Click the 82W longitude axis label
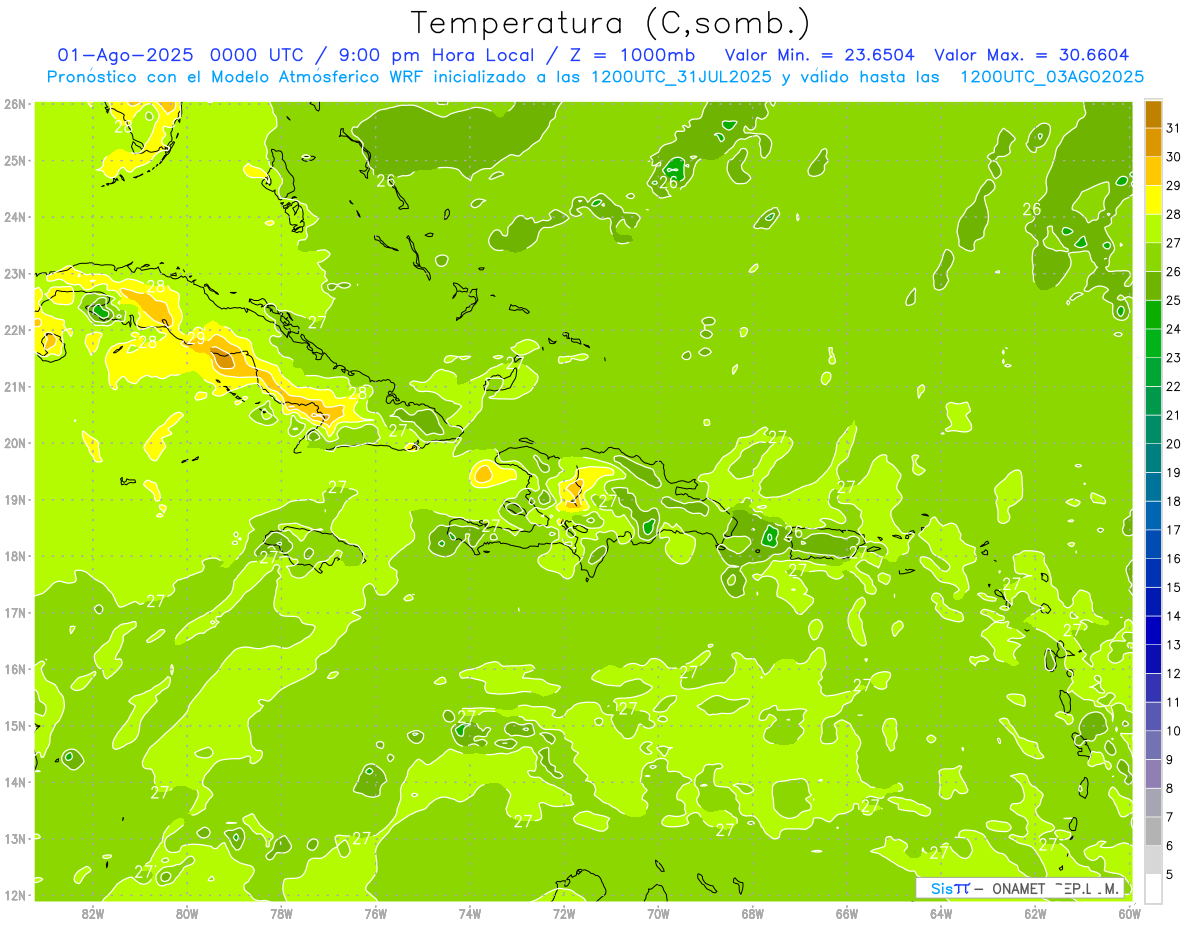The width and height of the screenshot is (1200, 927). click(x=93, y=914)
